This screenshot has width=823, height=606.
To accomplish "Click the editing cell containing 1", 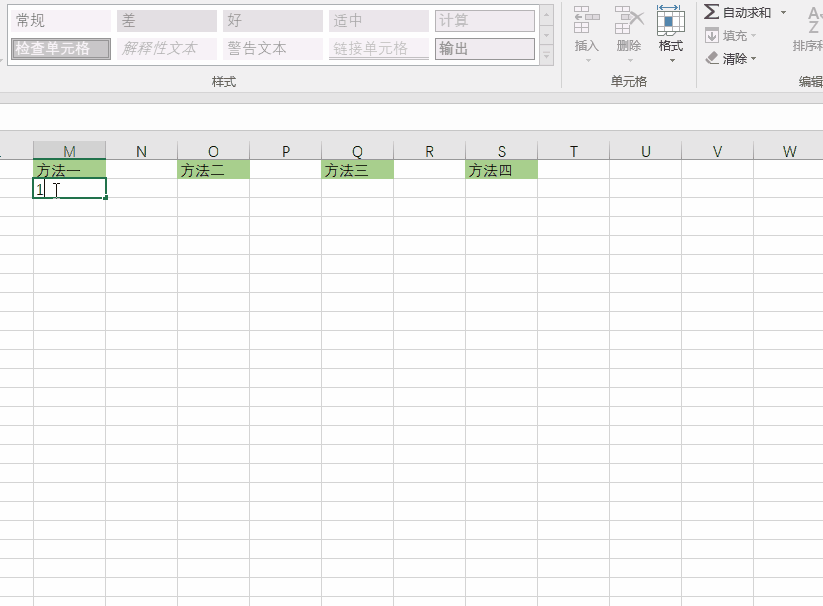I will (69, 188).
